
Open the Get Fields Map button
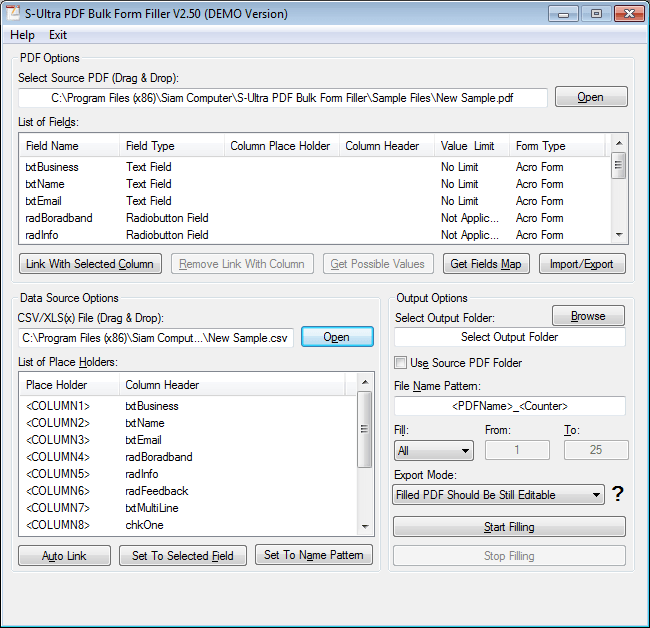(x=486, y=264)
